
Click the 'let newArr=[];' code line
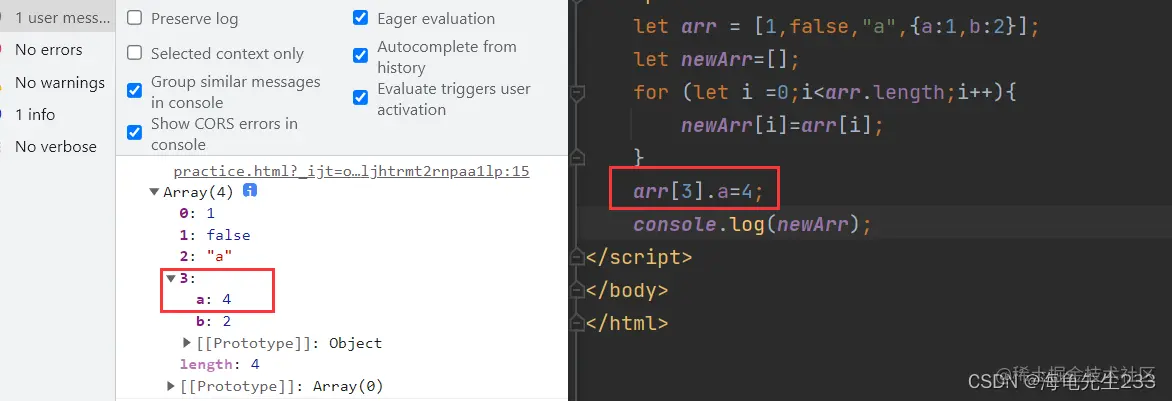716,59
